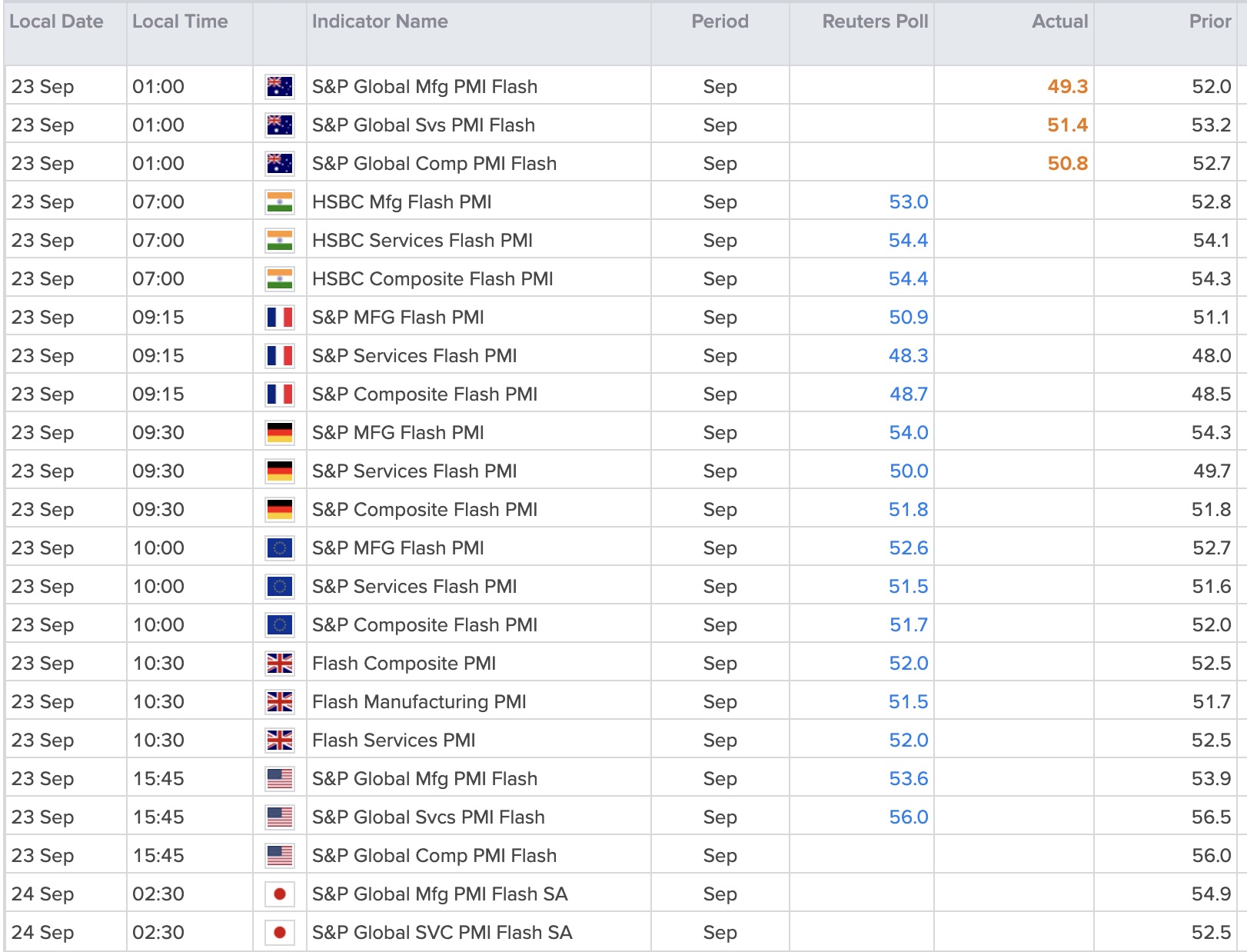Open the HSBC Services Flash PMI indicator
Viewport: 1247px width, 952px height.
click(422, 241)
